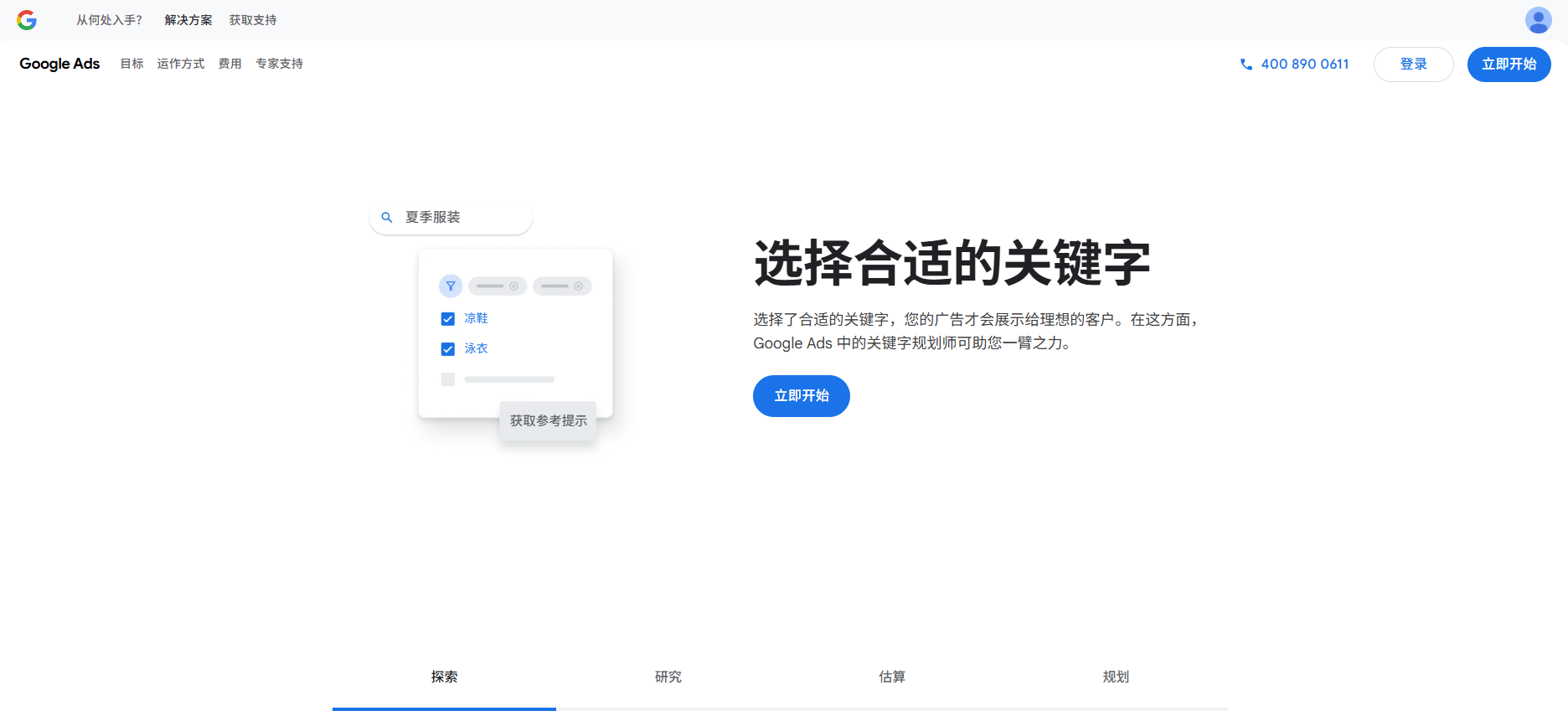Switch to the 规划 tab
The width and height of the screenshot is (1568, 716).
tap(1116, 677)
